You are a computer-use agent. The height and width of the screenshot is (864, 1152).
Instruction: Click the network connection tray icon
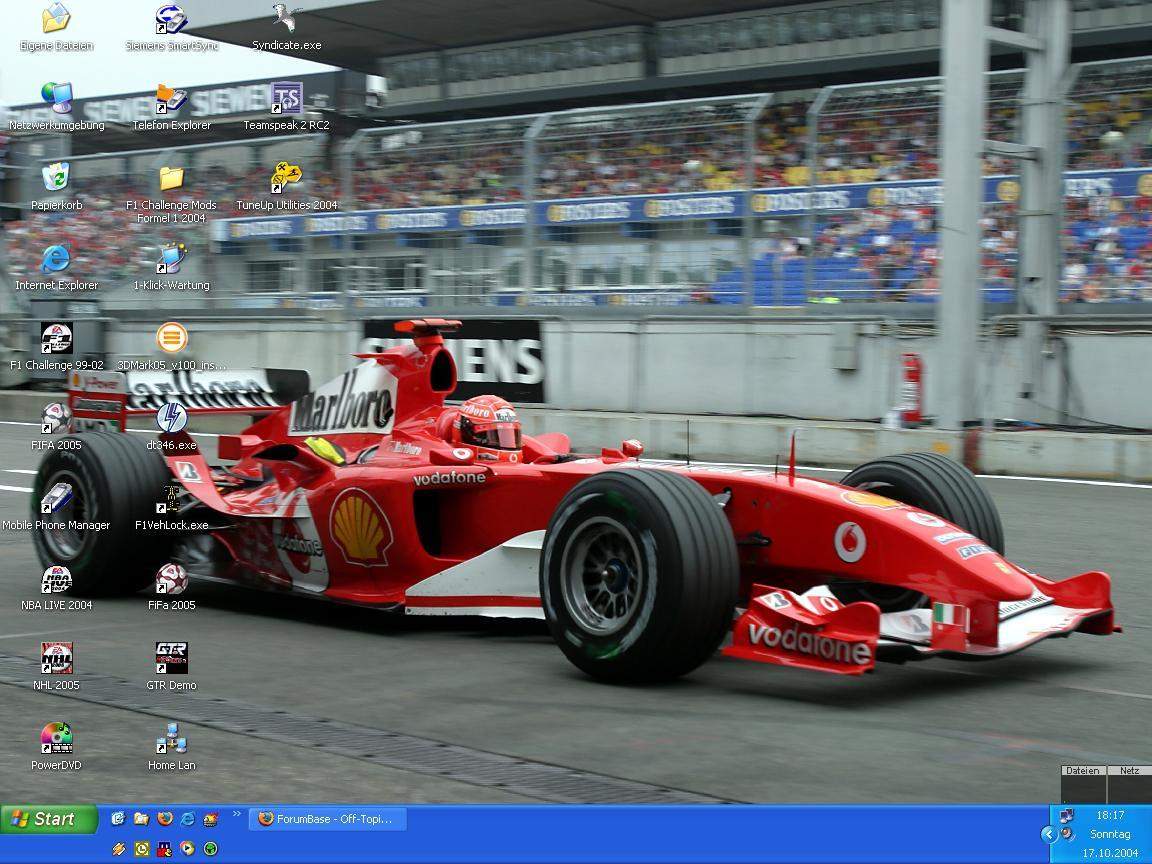pyautogui.click(x=1067, y=816)
